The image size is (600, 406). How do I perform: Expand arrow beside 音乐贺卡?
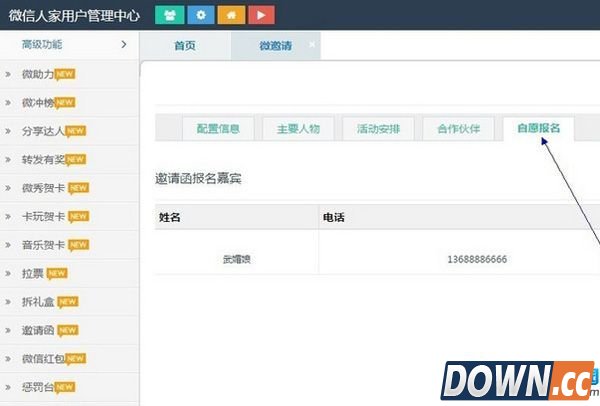[x=7, y=245]
